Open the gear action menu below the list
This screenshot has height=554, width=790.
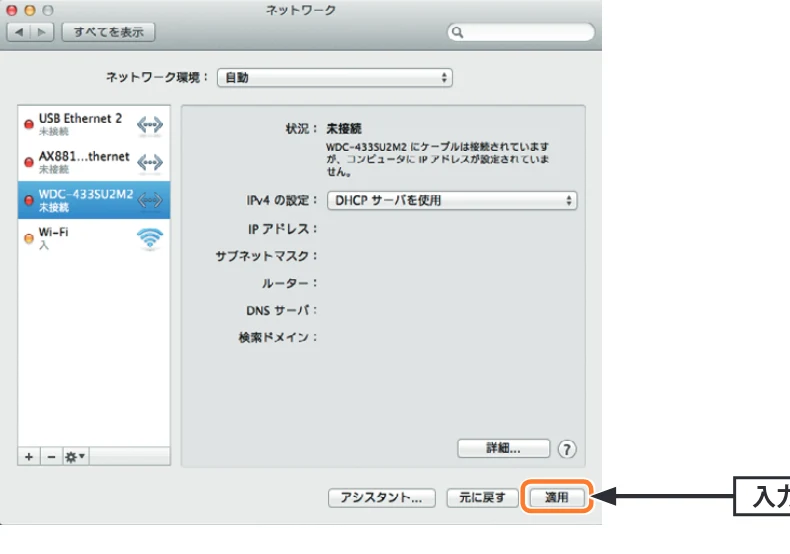point(75,456)
